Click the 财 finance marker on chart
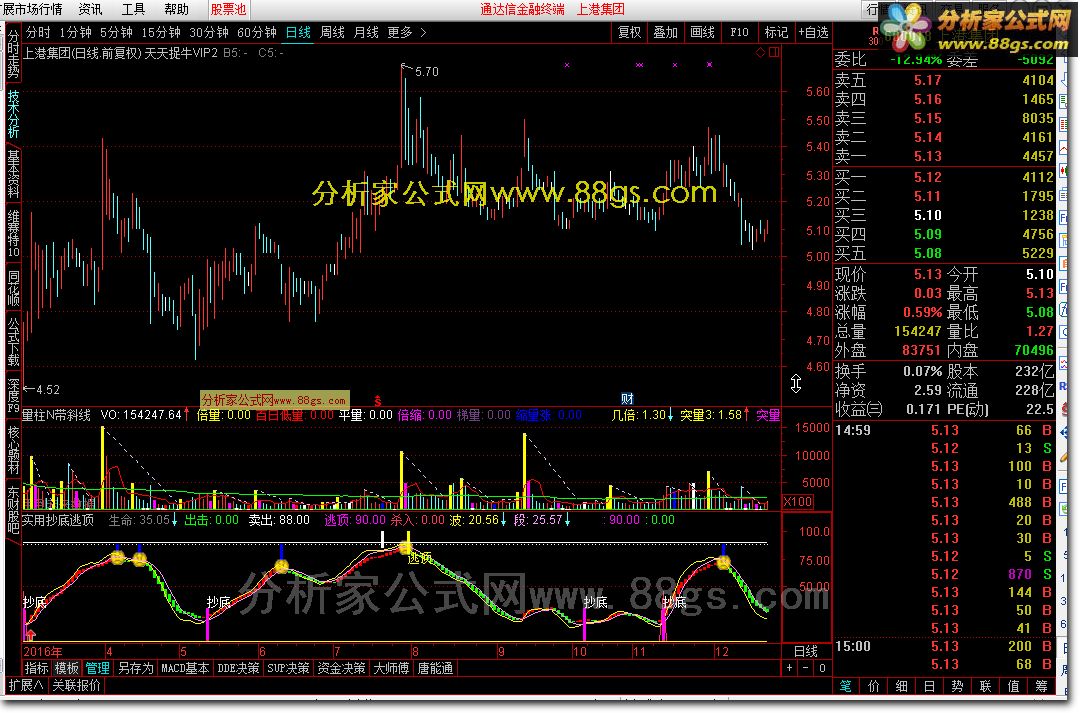 click(627, 398)
